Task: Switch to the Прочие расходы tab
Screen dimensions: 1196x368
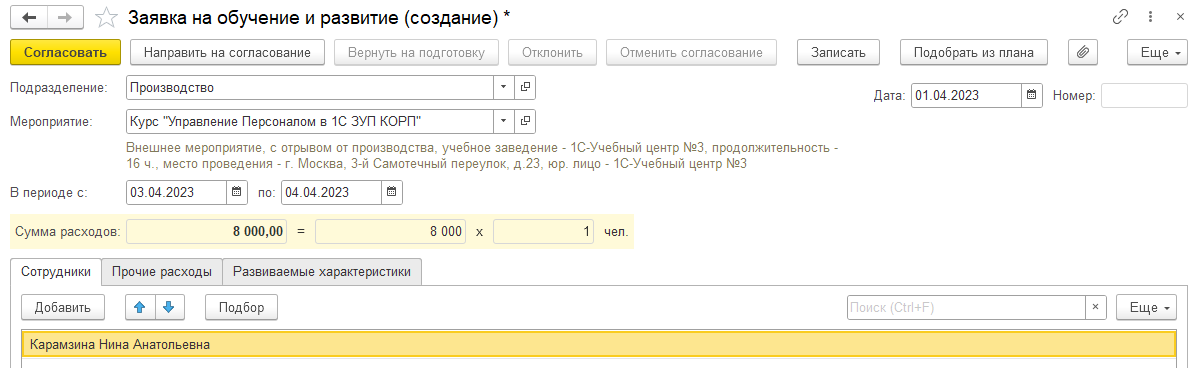Action: point(162,272)
